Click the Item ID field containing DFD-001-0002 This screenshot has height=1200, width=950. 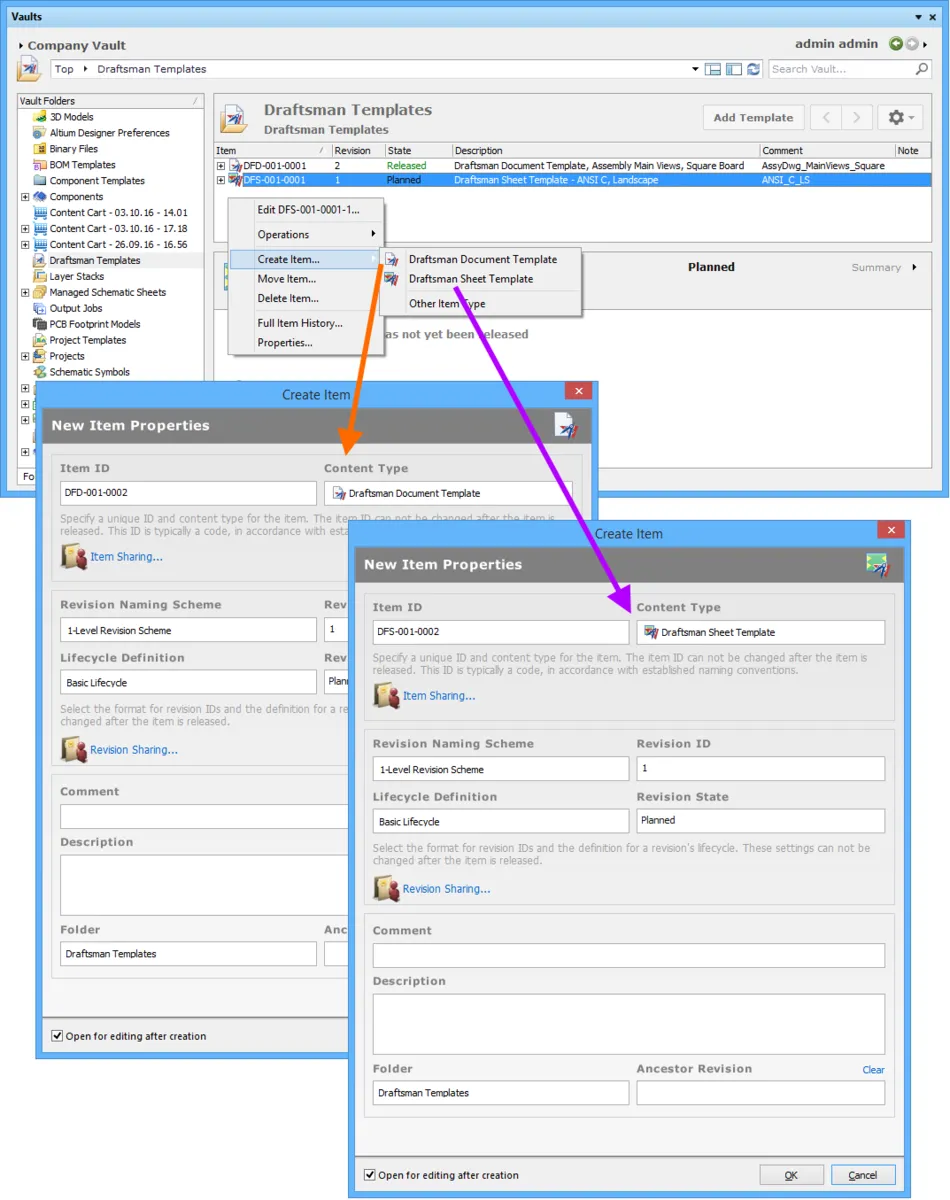point(188,493)
